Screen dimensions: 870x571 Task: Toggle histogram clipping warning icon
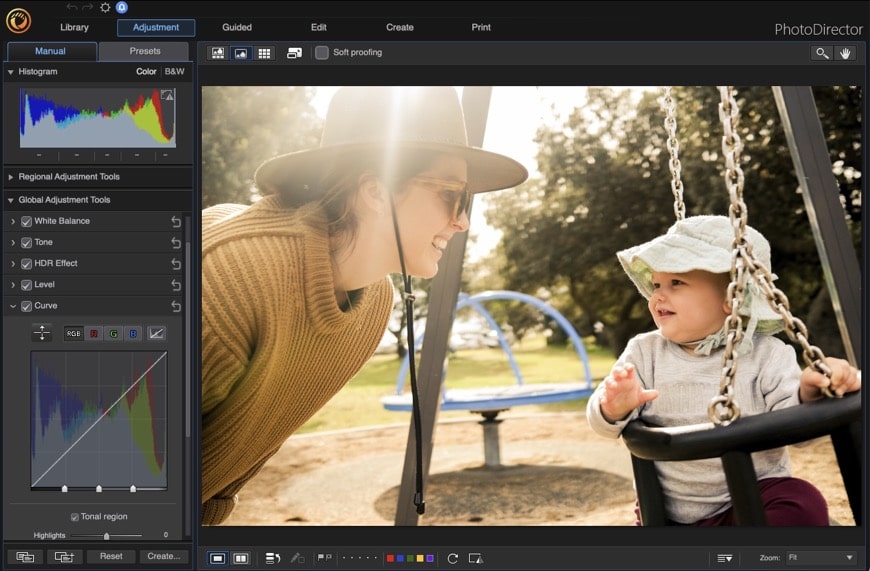click(x=167, y=95)
